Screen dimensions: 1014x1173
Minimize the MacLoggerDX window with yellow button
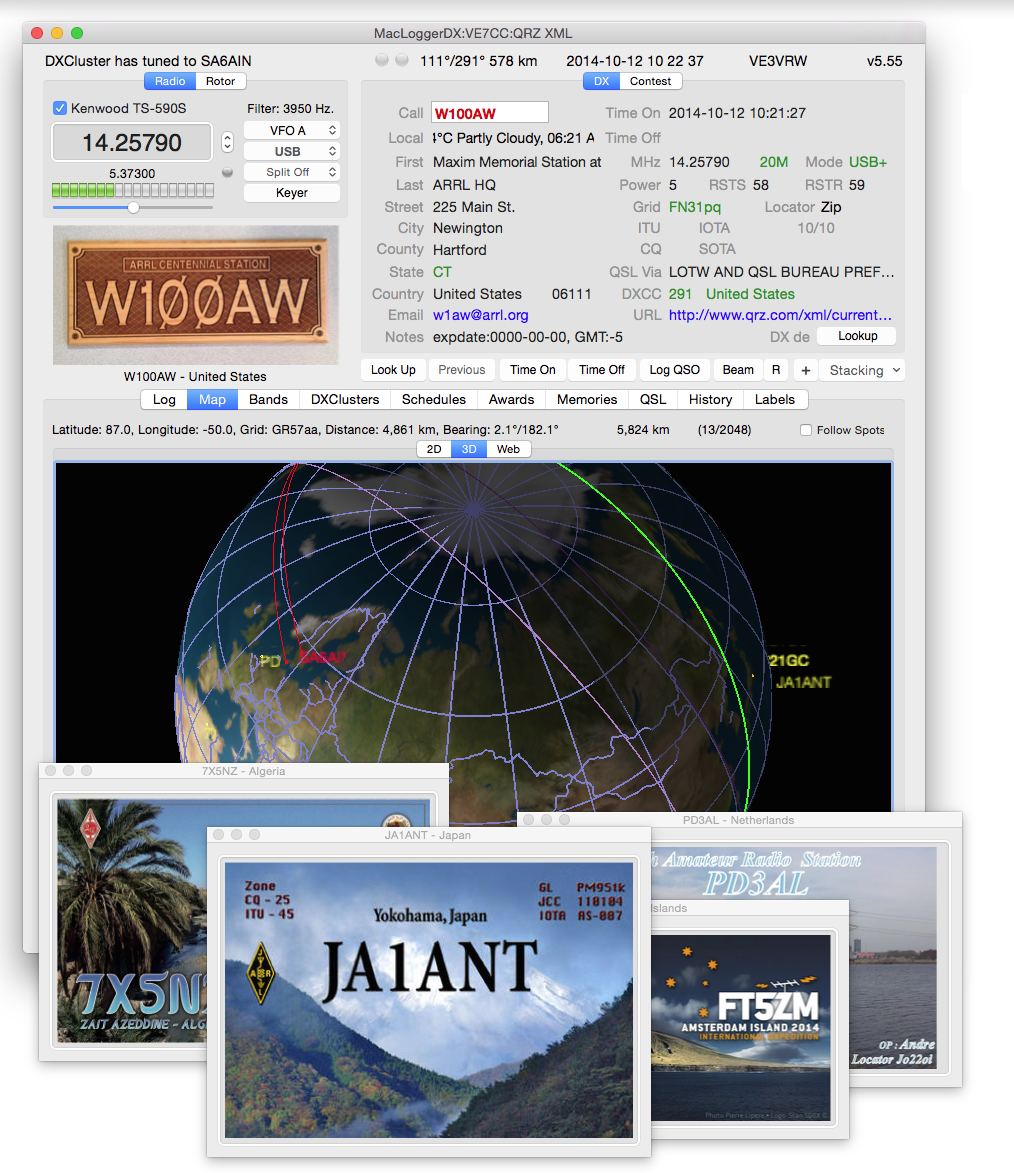tap(56, 33)
